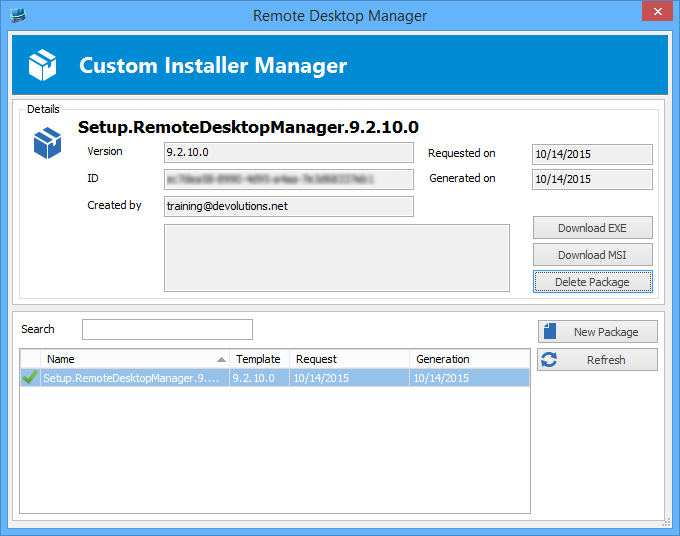Click the package box icon in header
This screenshot has height=536, width=680.
(43, 66)
